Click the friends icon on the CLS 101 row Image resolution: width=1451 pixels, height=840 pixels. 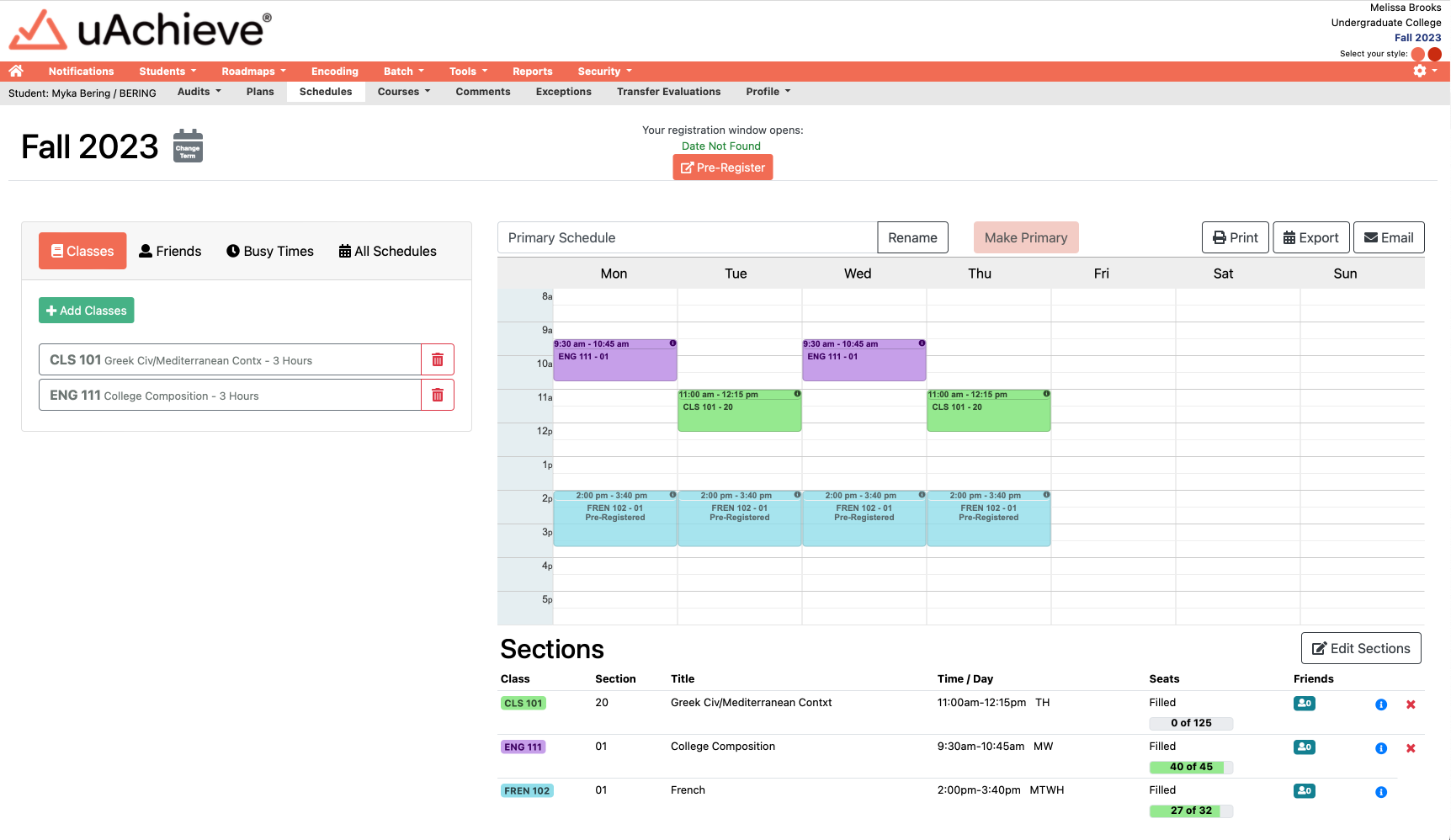[x=1305, y=703]
